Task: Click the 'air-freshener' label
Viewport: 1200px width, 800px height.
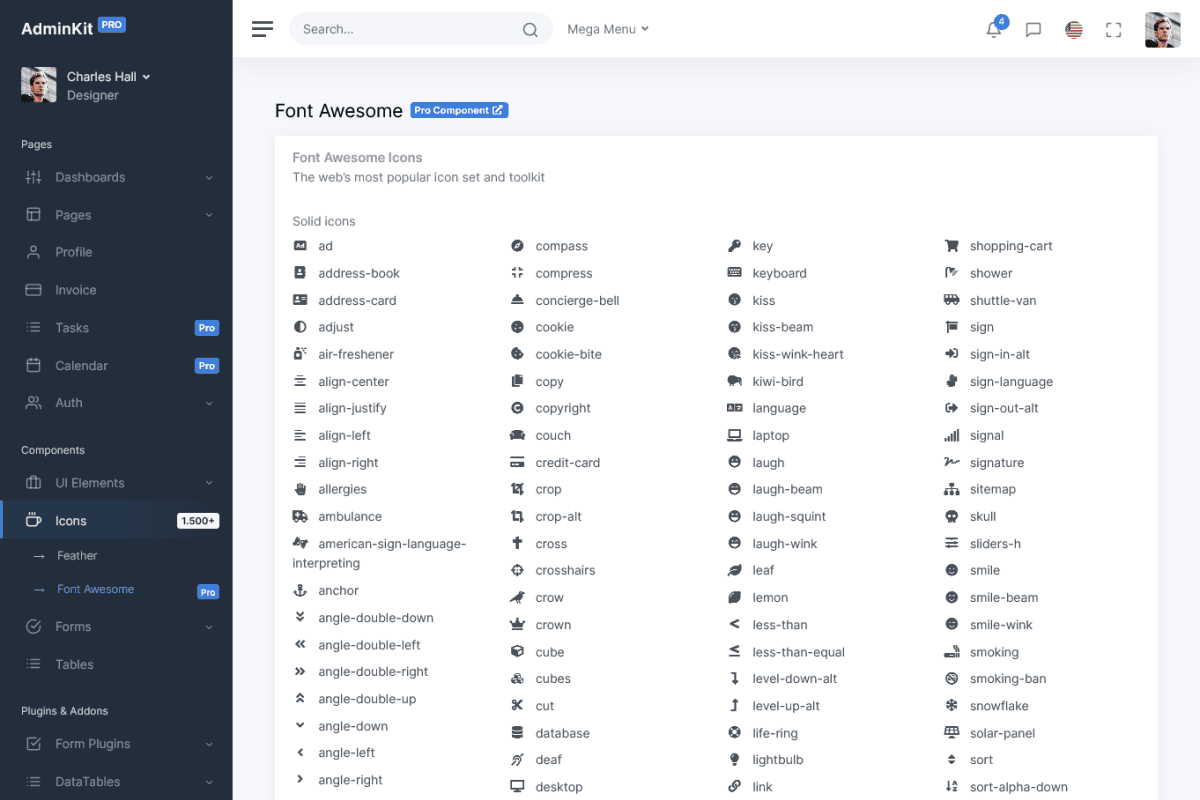Action: (x=356, y=354)
